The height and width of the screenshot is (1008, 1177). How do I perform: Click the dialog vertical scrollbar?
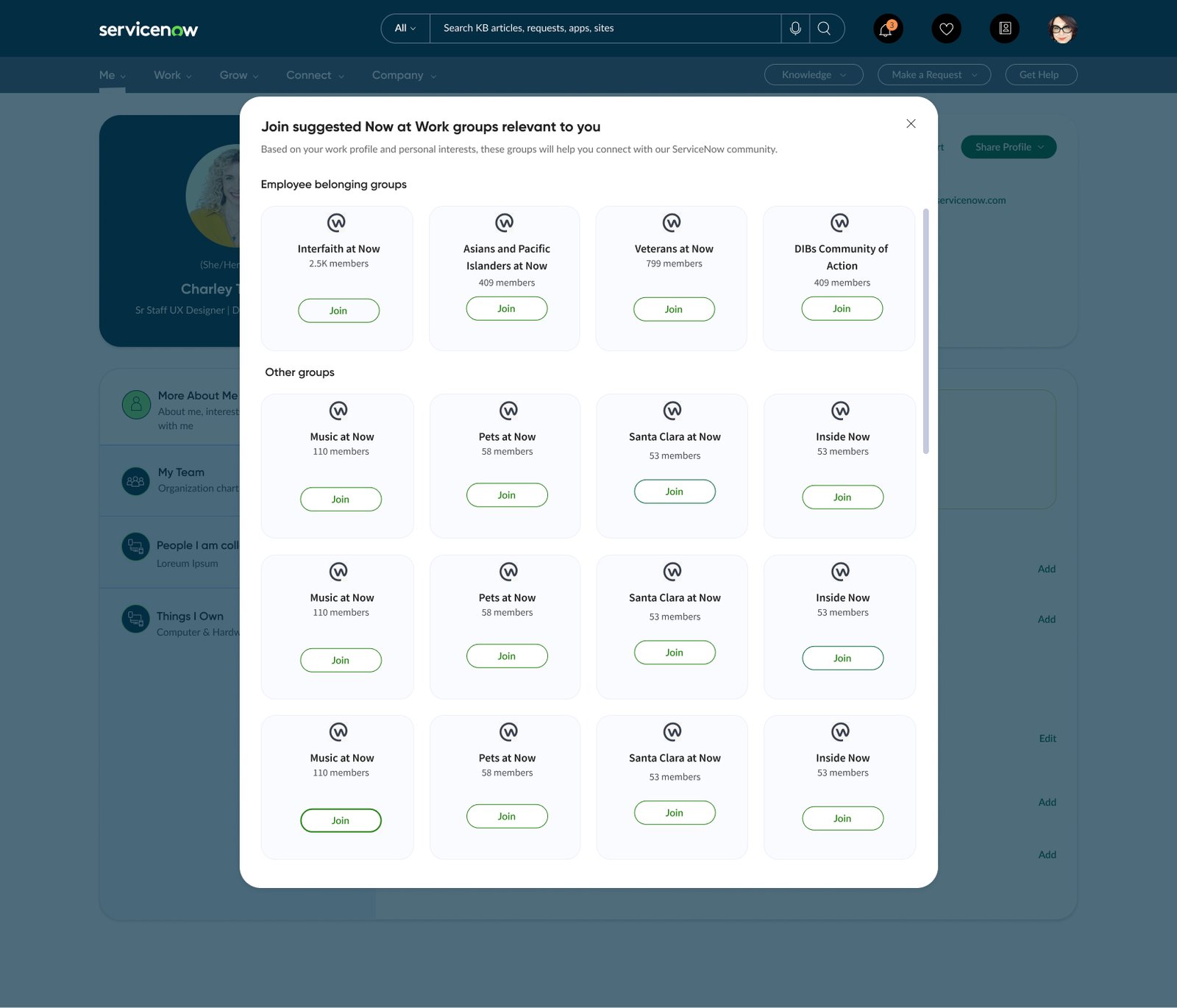pos(925,331)
